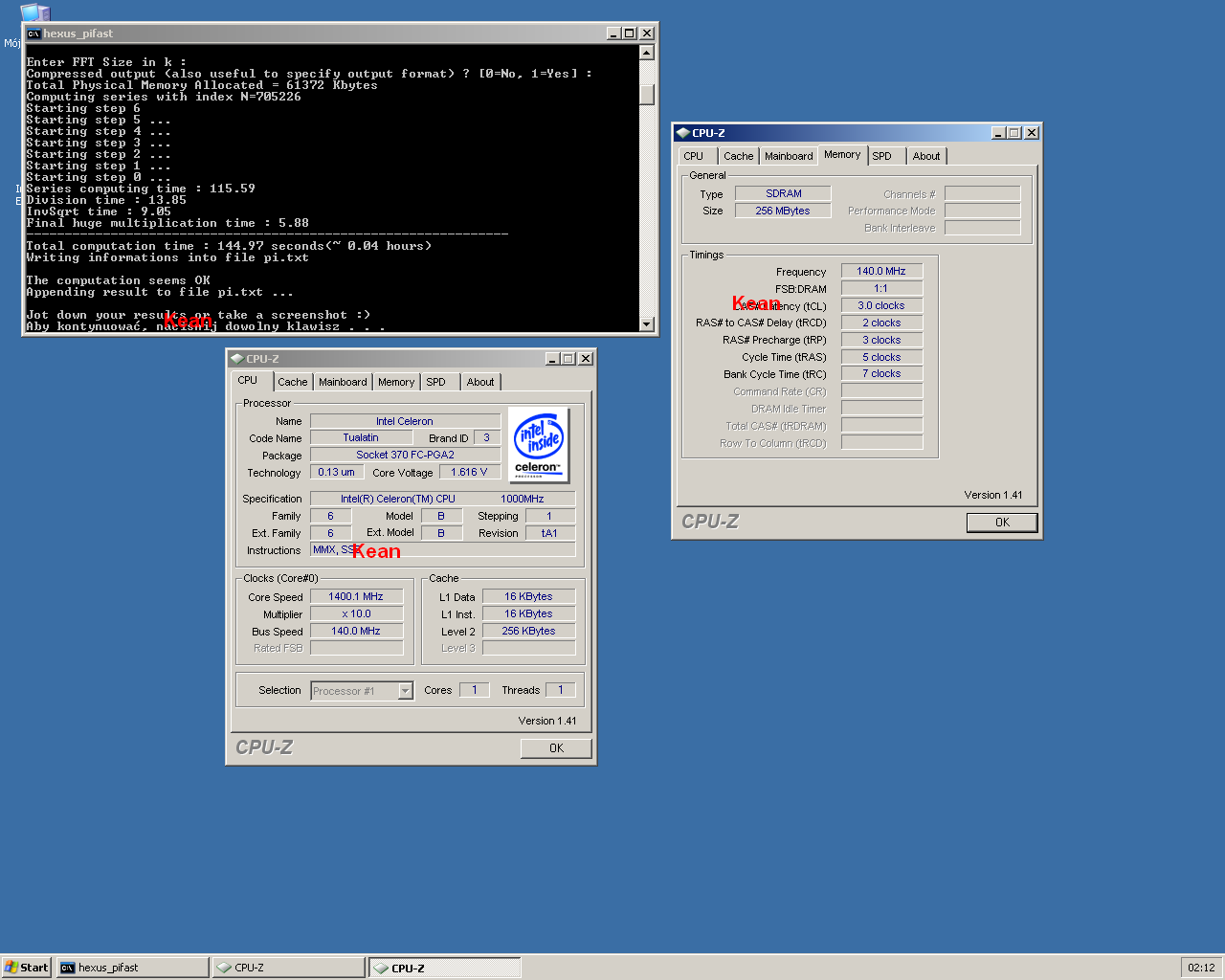This screenshot has width=1225, height=980.
Task: Click the selected Memory tab in the memory window
Action: click(842, 154)
